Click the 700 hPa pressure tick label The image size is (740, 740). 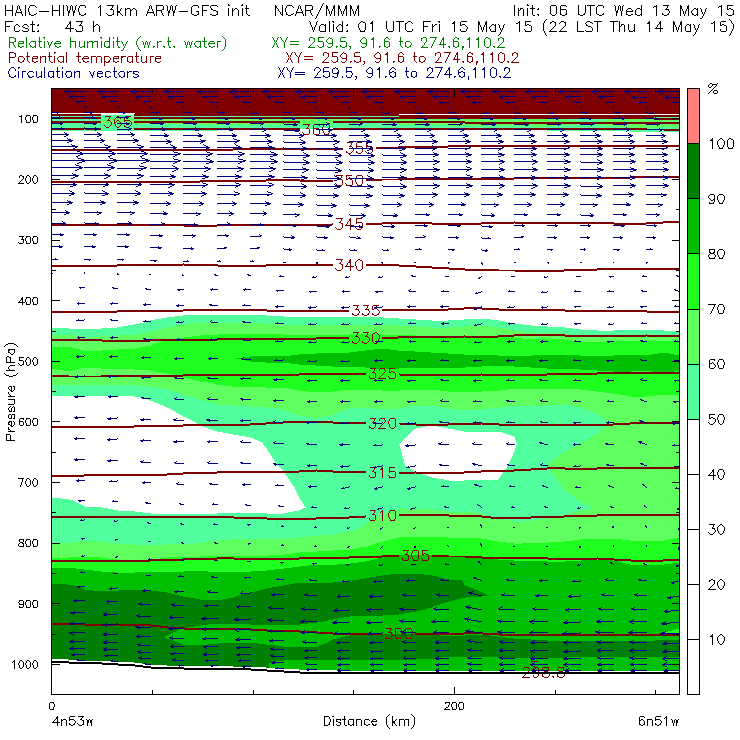coord(28,482)
